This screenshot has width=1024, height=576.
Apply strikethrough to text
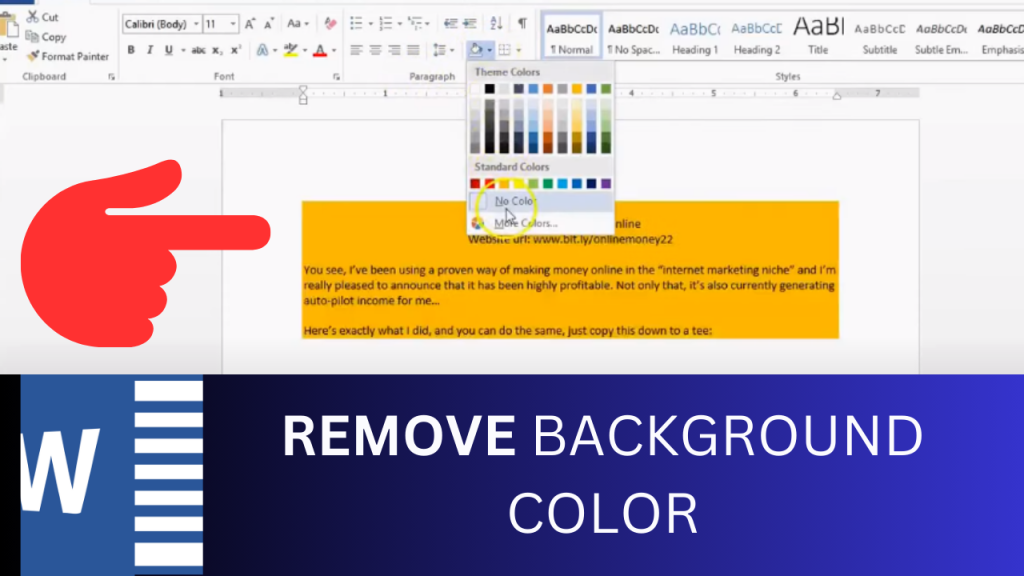point(198,49)
